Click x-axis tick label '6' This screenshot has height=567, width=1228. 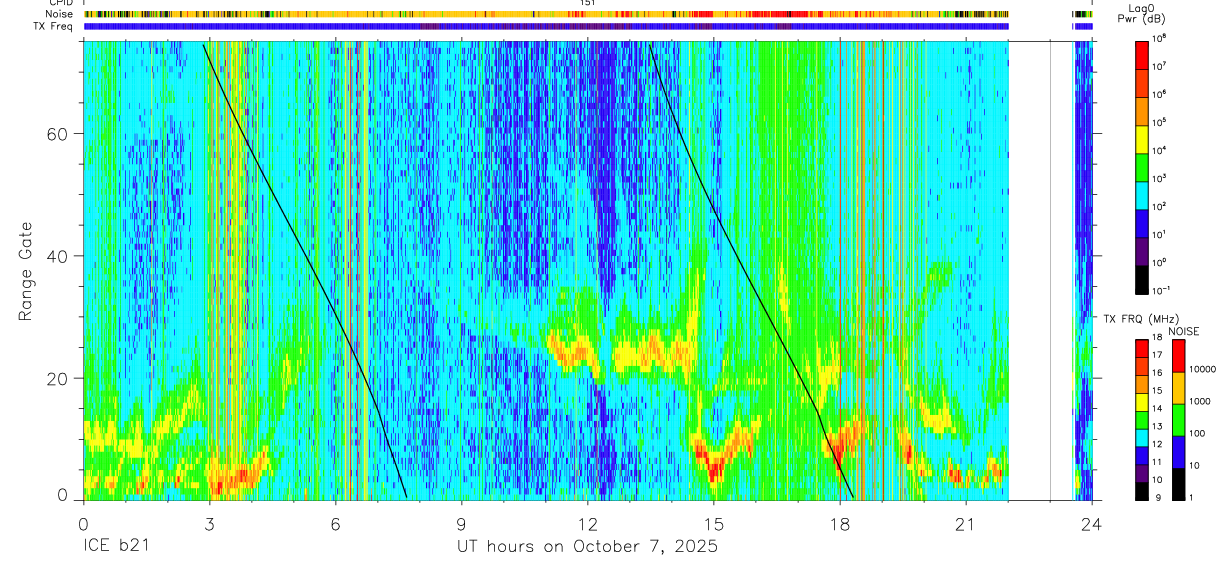coord(335,524)
